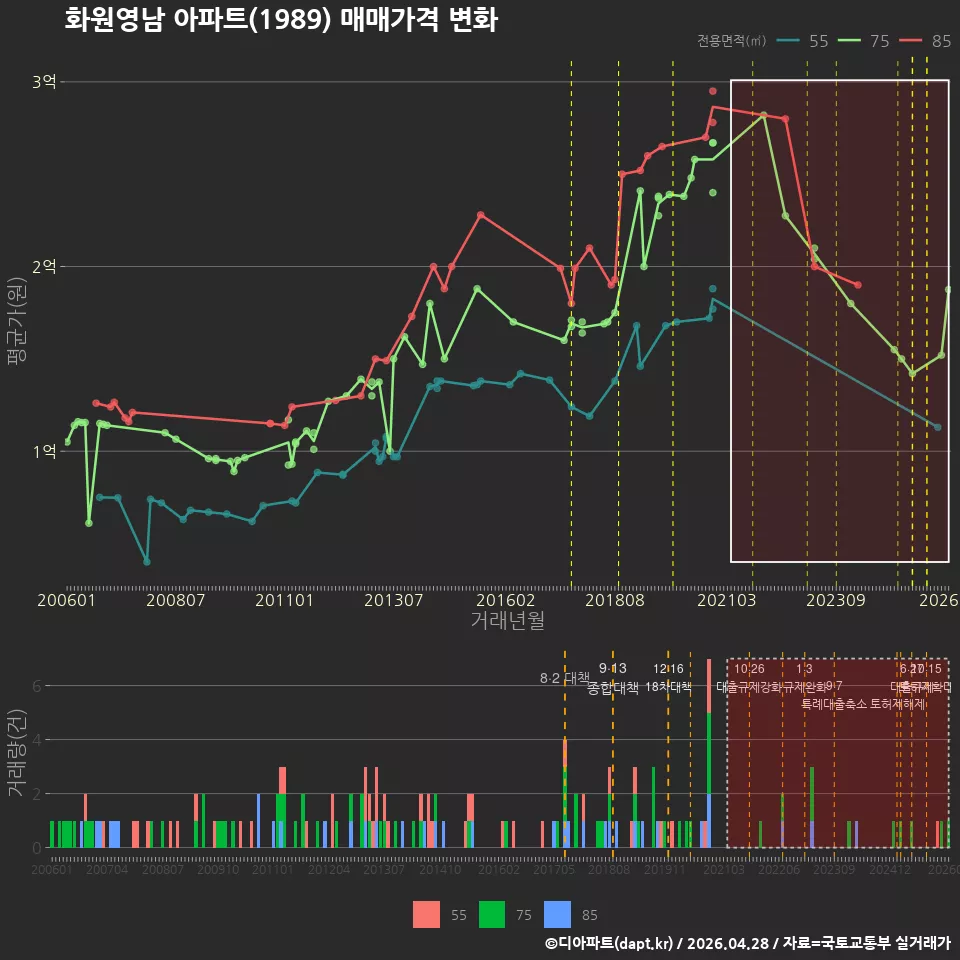Click the 3억 y-axis label
Image resolution: width=960 pixels, height=960 pixels.
(x=44, y=81)
